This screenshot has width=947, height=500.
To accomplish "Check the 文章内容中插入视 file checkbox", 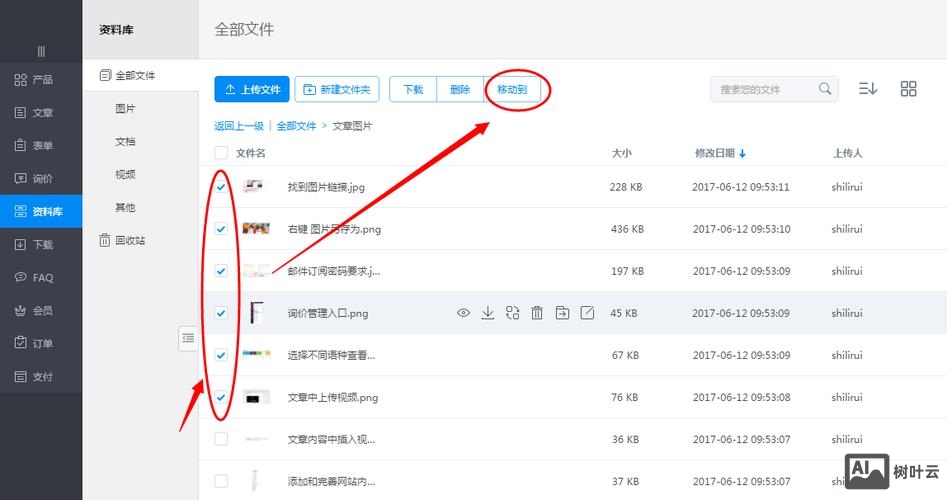I will click(221, 439).
